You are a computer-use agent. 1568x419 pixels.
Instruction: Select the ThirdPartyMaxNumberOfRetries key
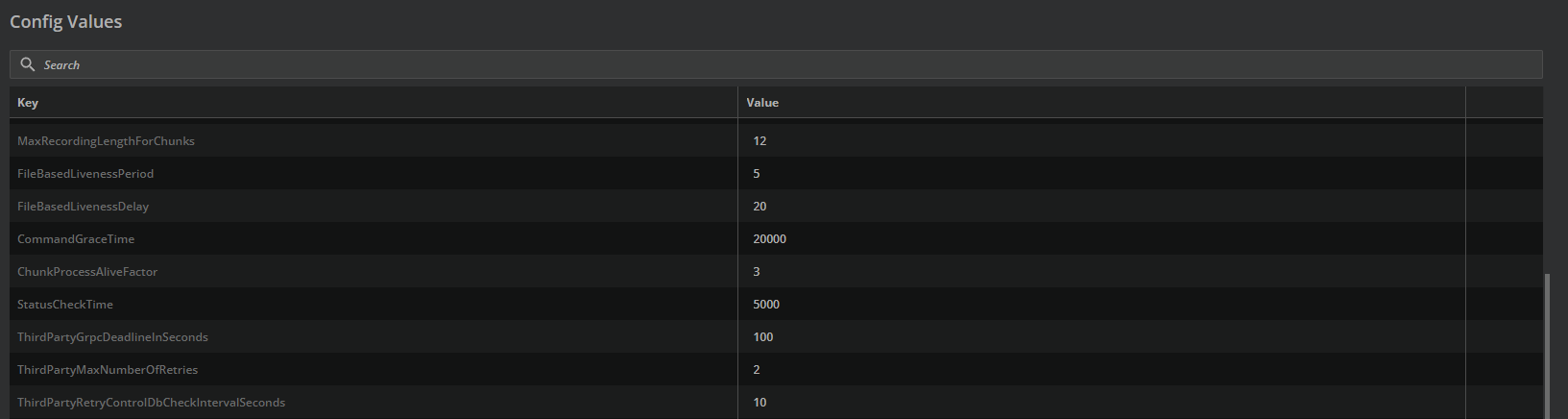pyautogui.click(x=108, y=370)
